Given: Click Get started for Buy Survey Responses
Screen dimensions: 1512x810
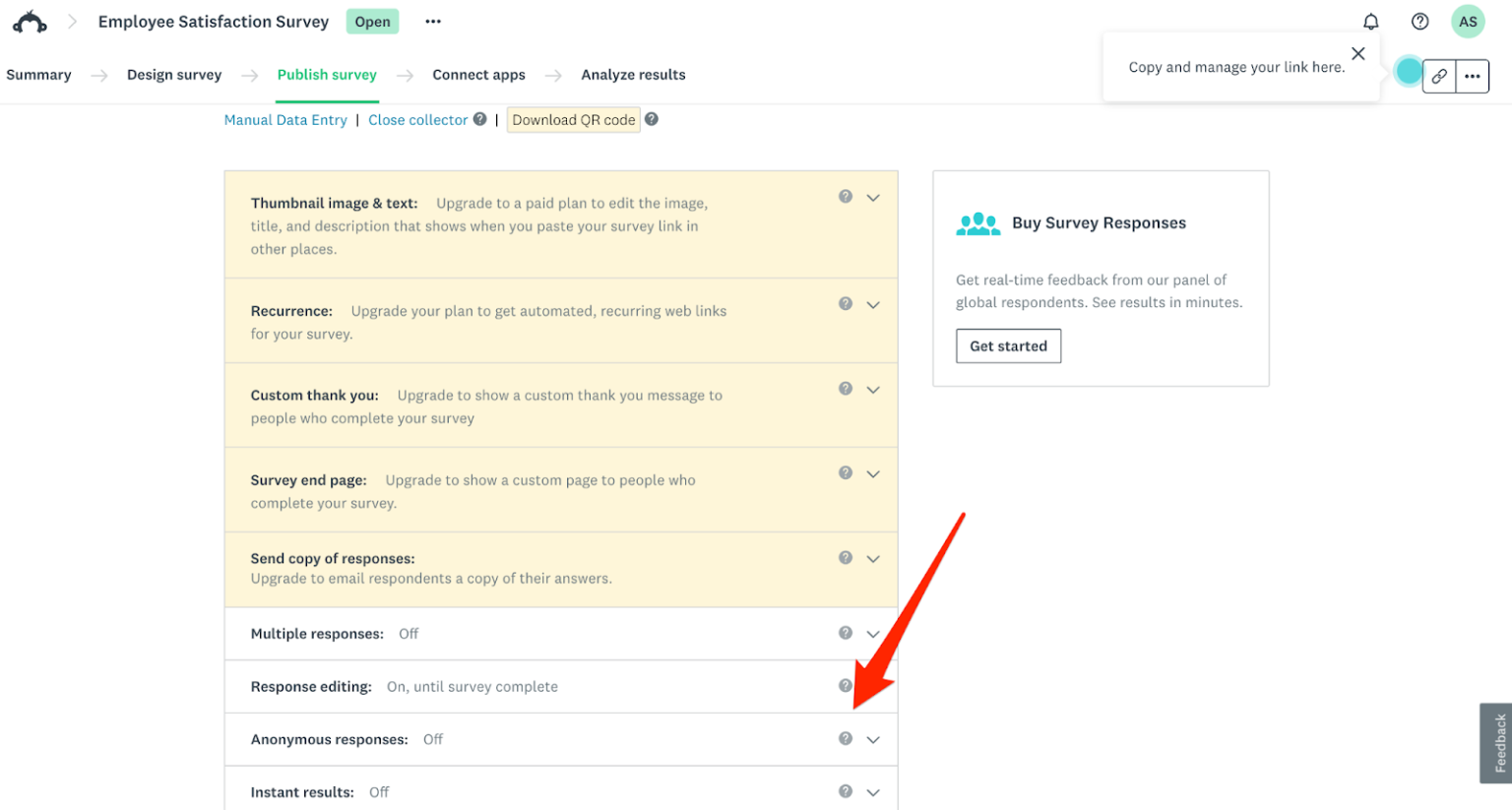Looking at the screenshot, I should 1009,346.
